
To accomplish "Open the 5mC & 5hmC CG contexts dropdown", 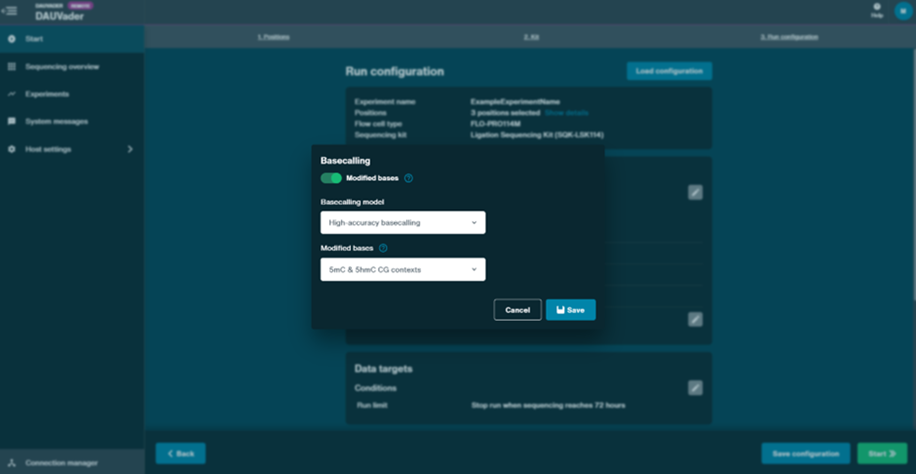I will coord(403,269).
